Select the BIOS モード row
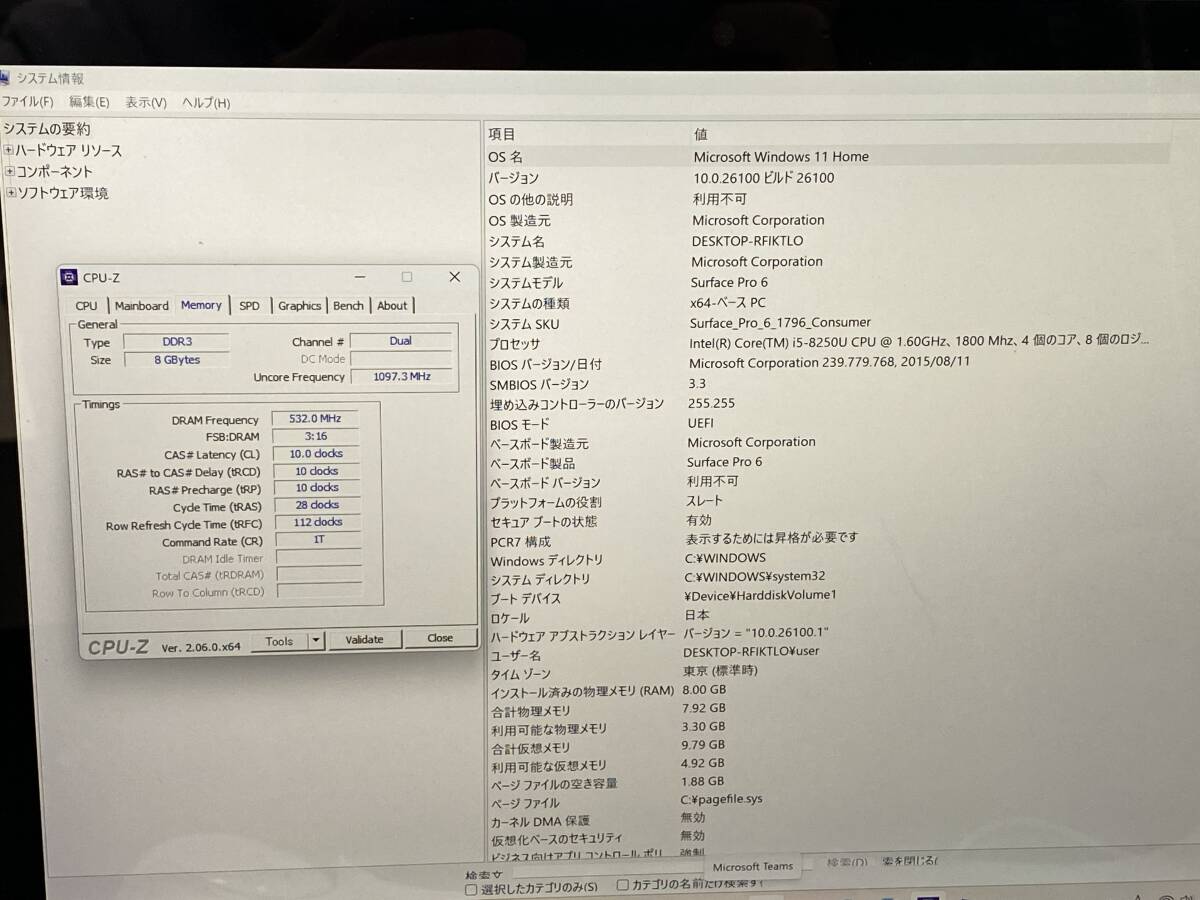The image size is (1200, 900). pyautogui.click(x=828, y=424)
